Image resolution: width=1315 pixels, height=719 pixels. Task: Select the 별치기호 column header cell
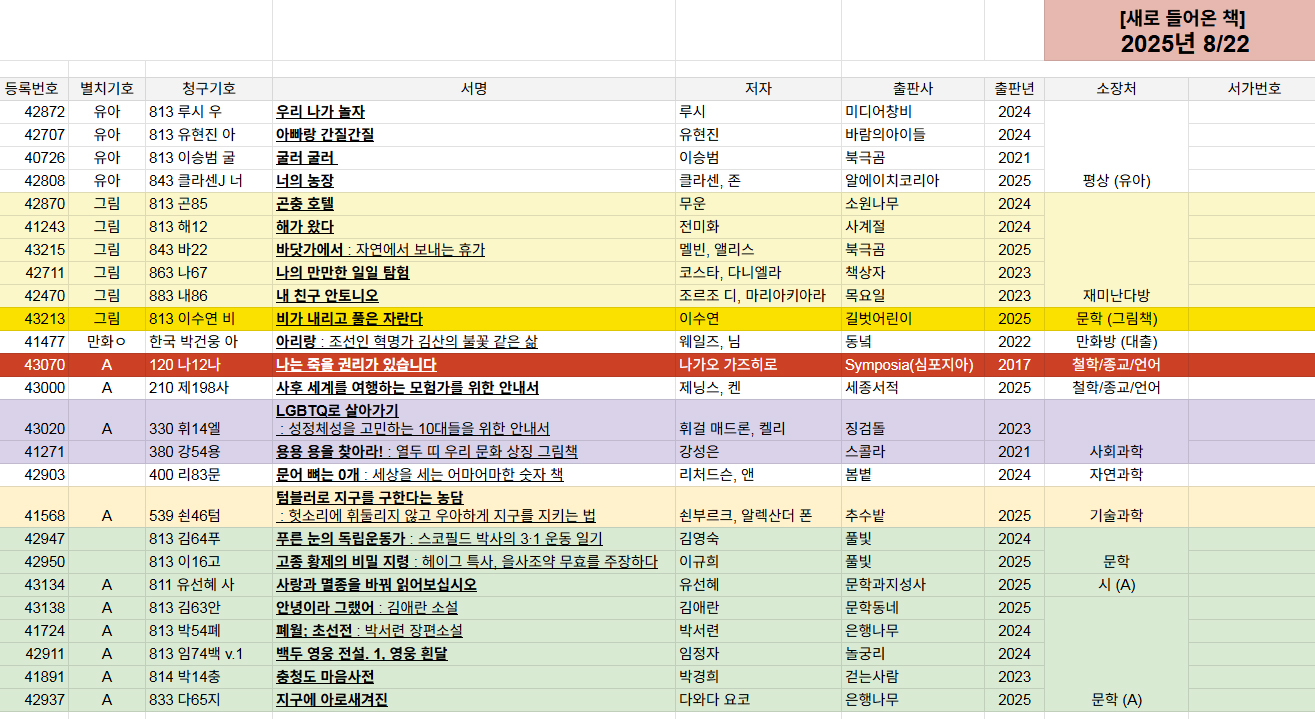pos(107,89)
